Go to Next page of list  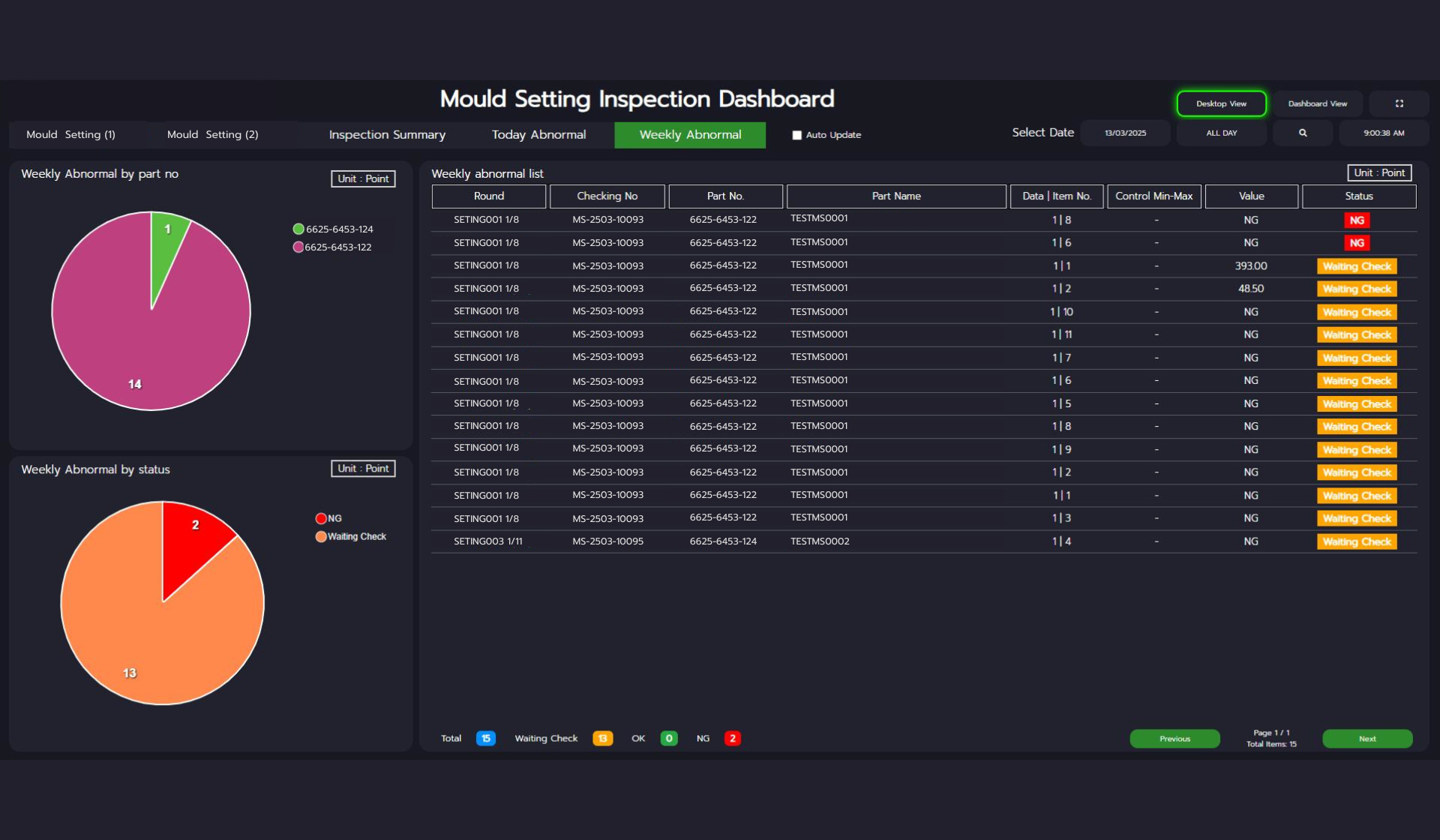pos(1366,739)
